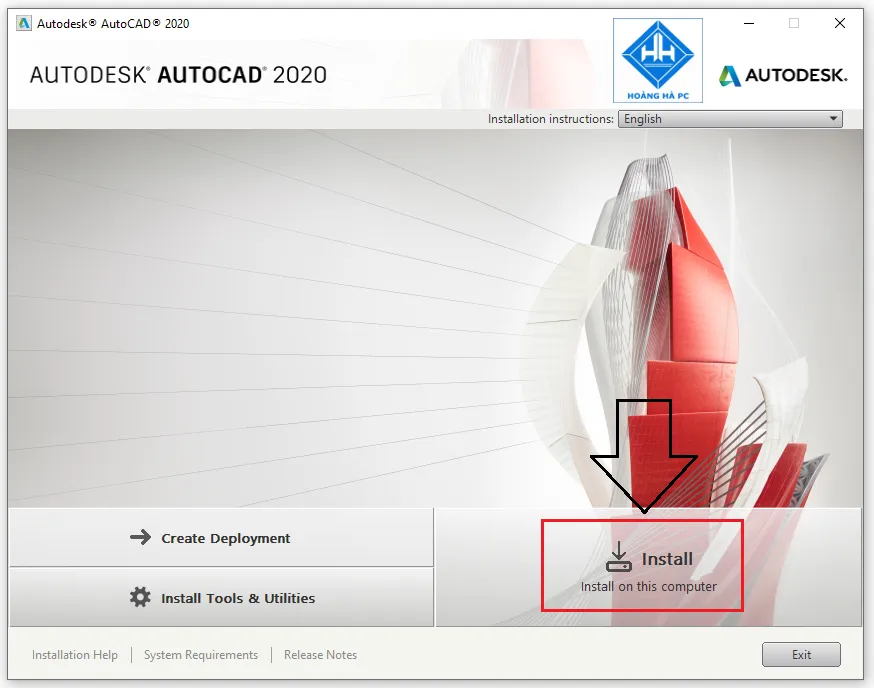Open the installation instructions language dropdown
This screenshot has height=688, width=874.
click(730, 118)
